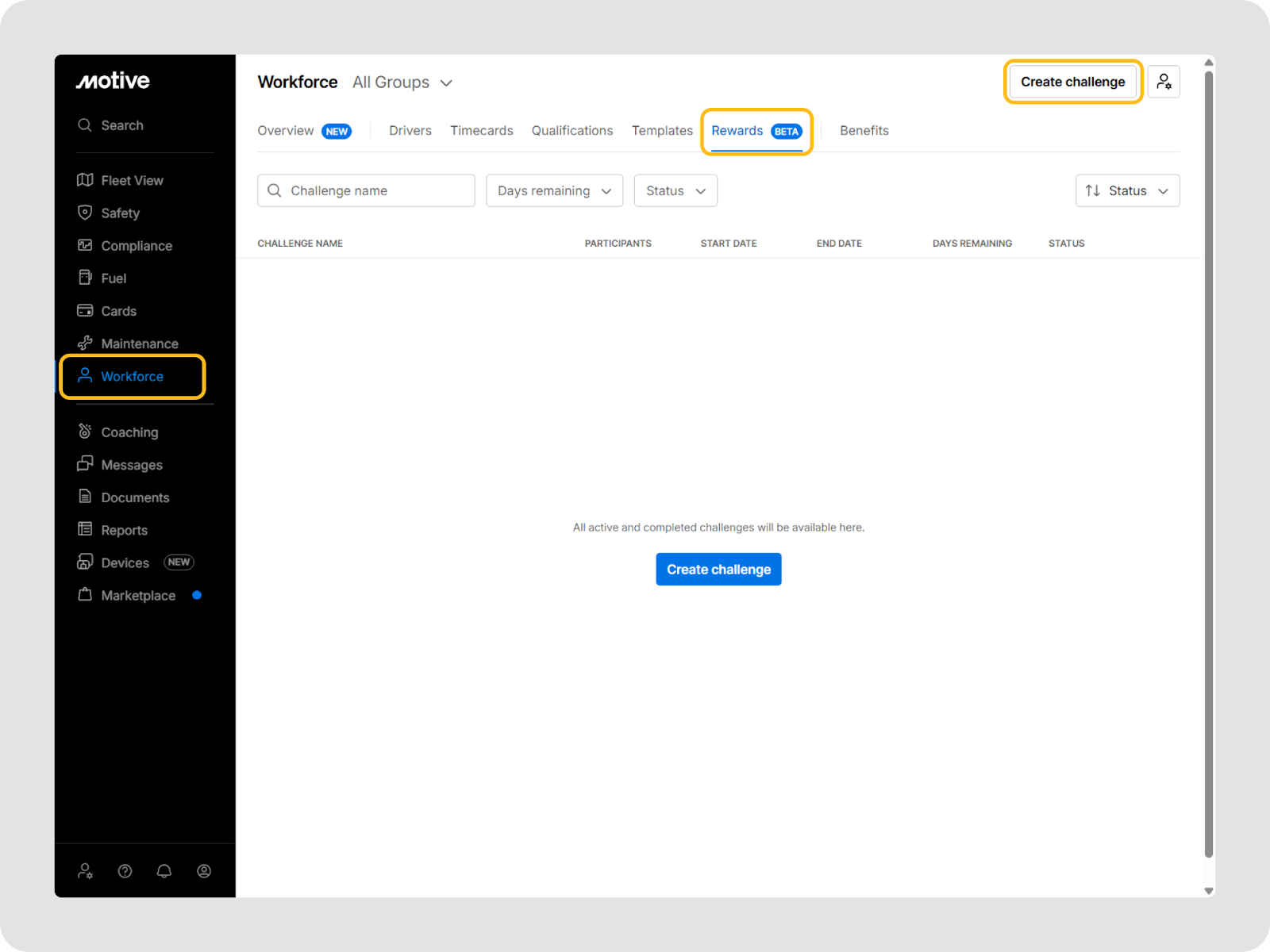The height and width of the screenshot is (952, 1270).
Task: Open Fleet View from the sidebar
Action: click(x=132, y=180)
